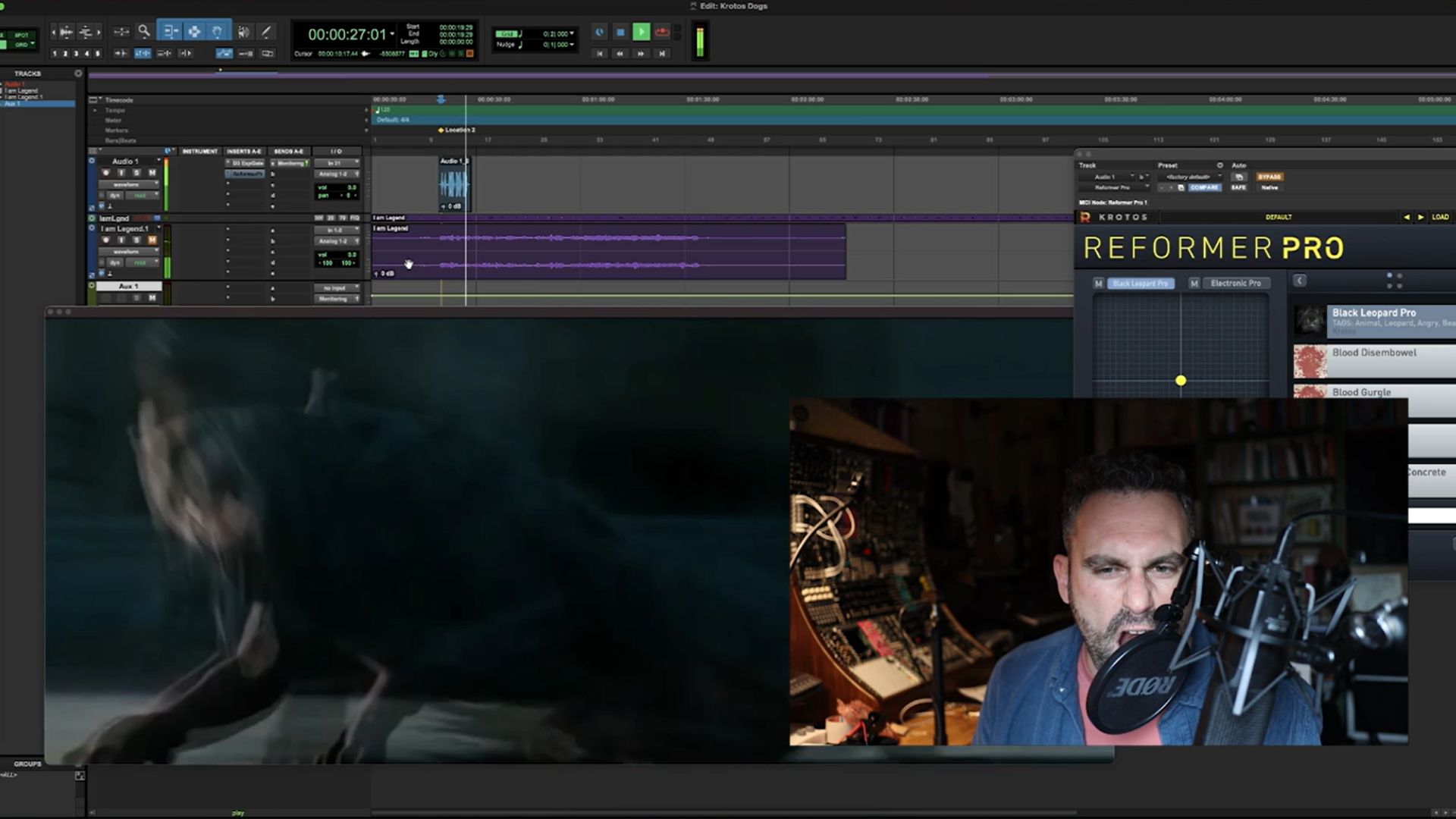
Task: Click LOAD button in Reformer Pro
Action: pyautogui.click(x=1440, y=217)
